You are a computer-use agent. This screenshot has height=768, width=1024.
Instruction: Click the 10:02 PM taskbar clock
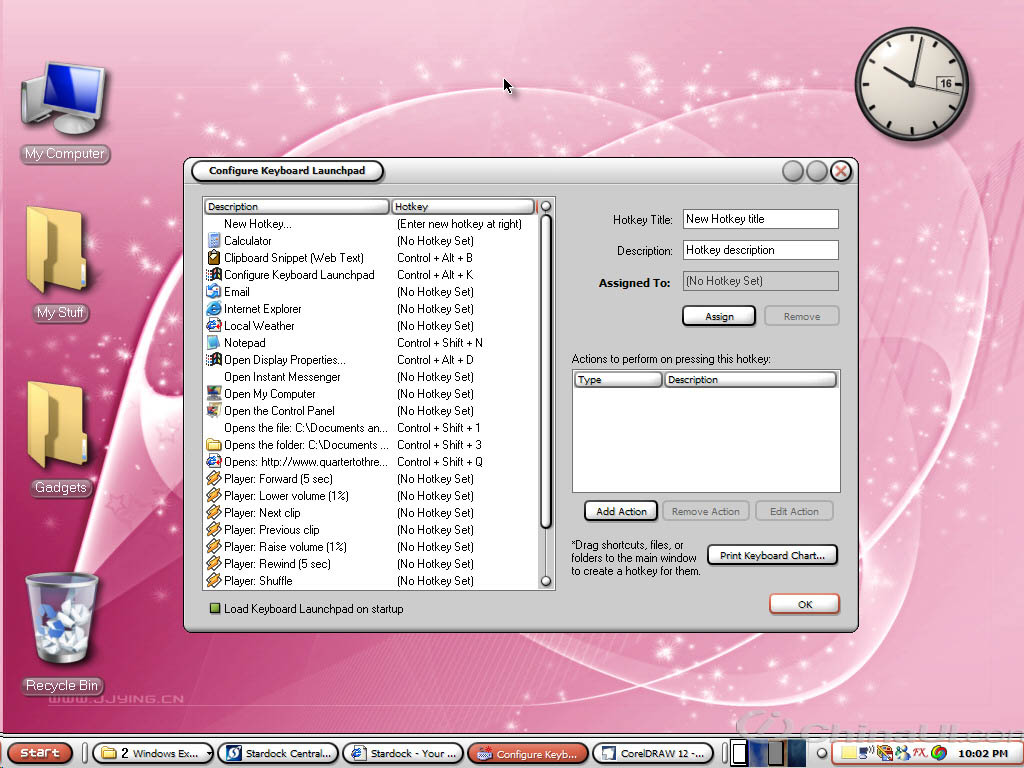coord(982,754)
